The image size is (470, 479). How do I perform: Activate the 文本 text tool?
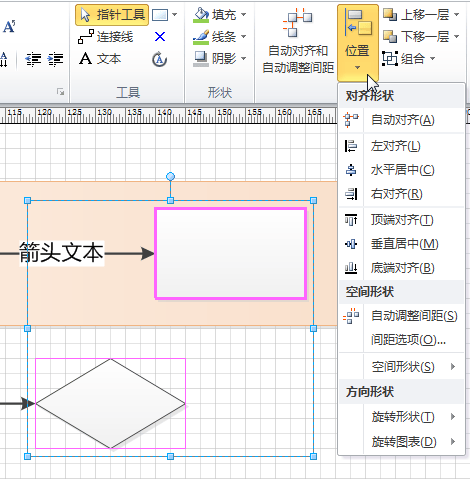tap(100, 59)
